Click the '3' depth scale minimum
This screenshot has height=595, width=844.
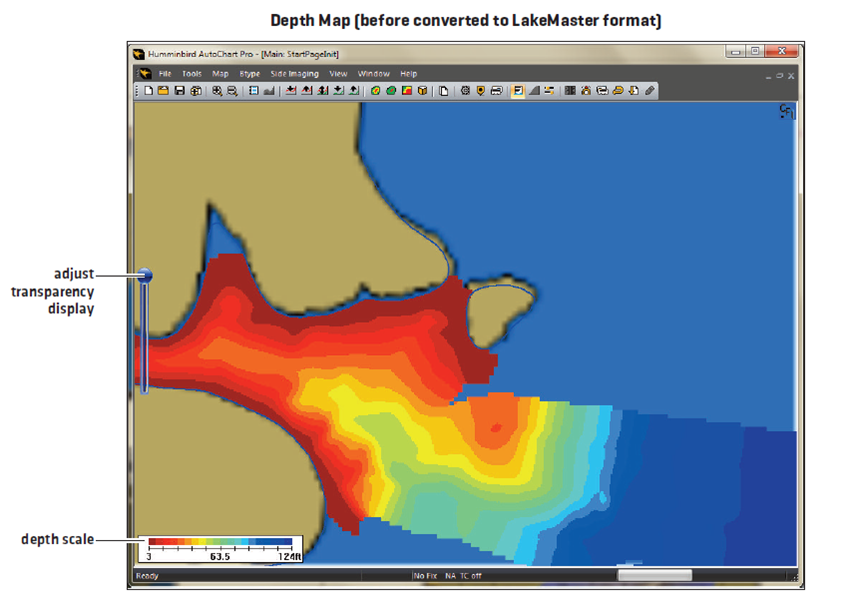pyautogui.click(x=149, y=556)
